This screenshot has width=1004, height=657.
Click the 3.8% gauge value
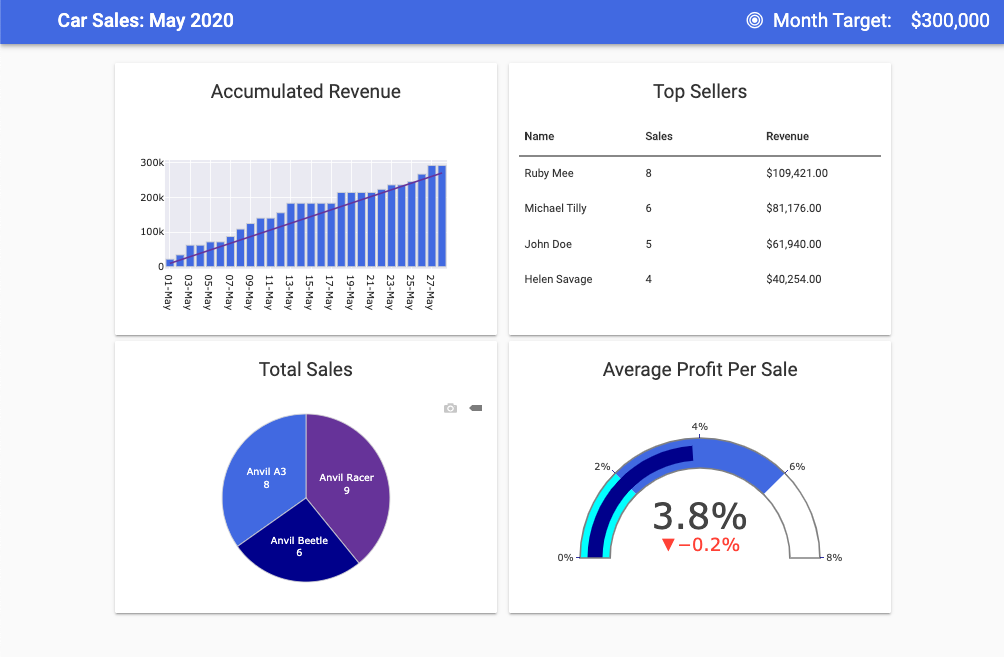(x=699, y=516)
